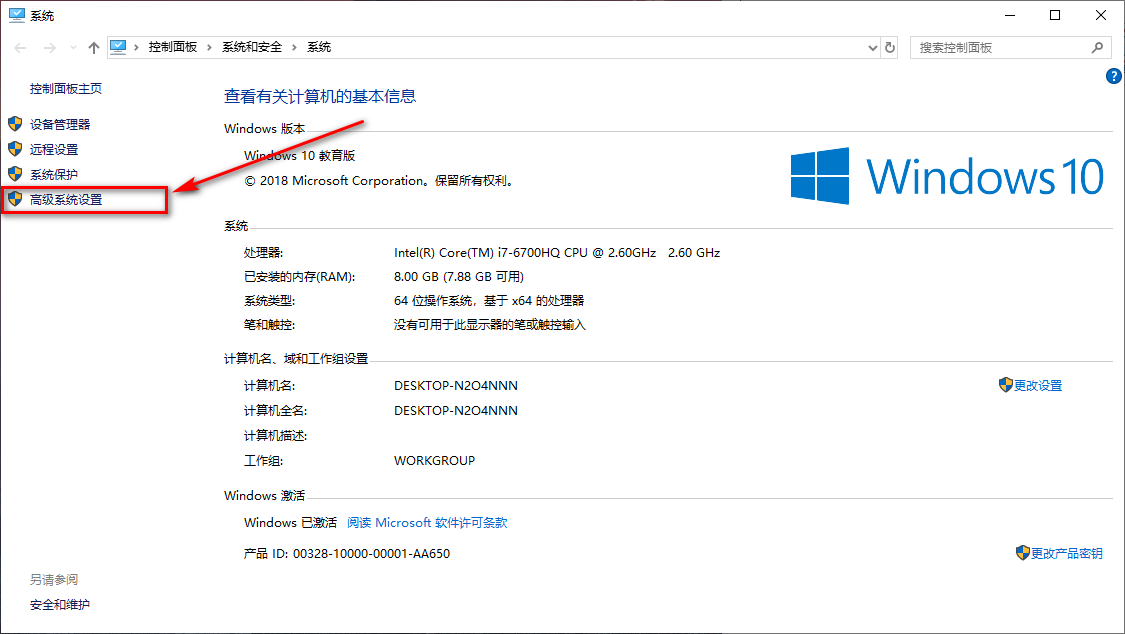The height and width of the screenshot is (634, 1125).
Task: Click the shield icon beside 高级系统设置
Action: tap(15, 199)
